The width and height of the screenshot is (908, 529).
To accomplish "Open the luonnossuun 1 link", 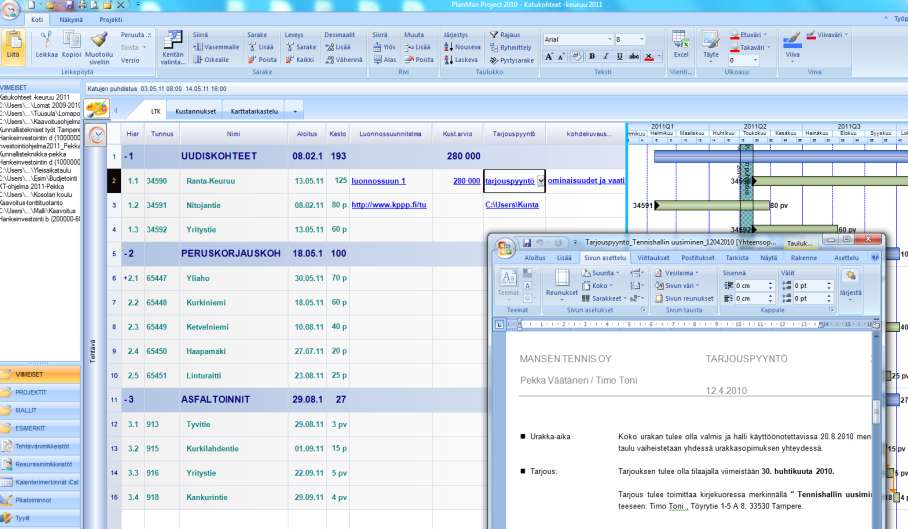I will coord(378,181).
